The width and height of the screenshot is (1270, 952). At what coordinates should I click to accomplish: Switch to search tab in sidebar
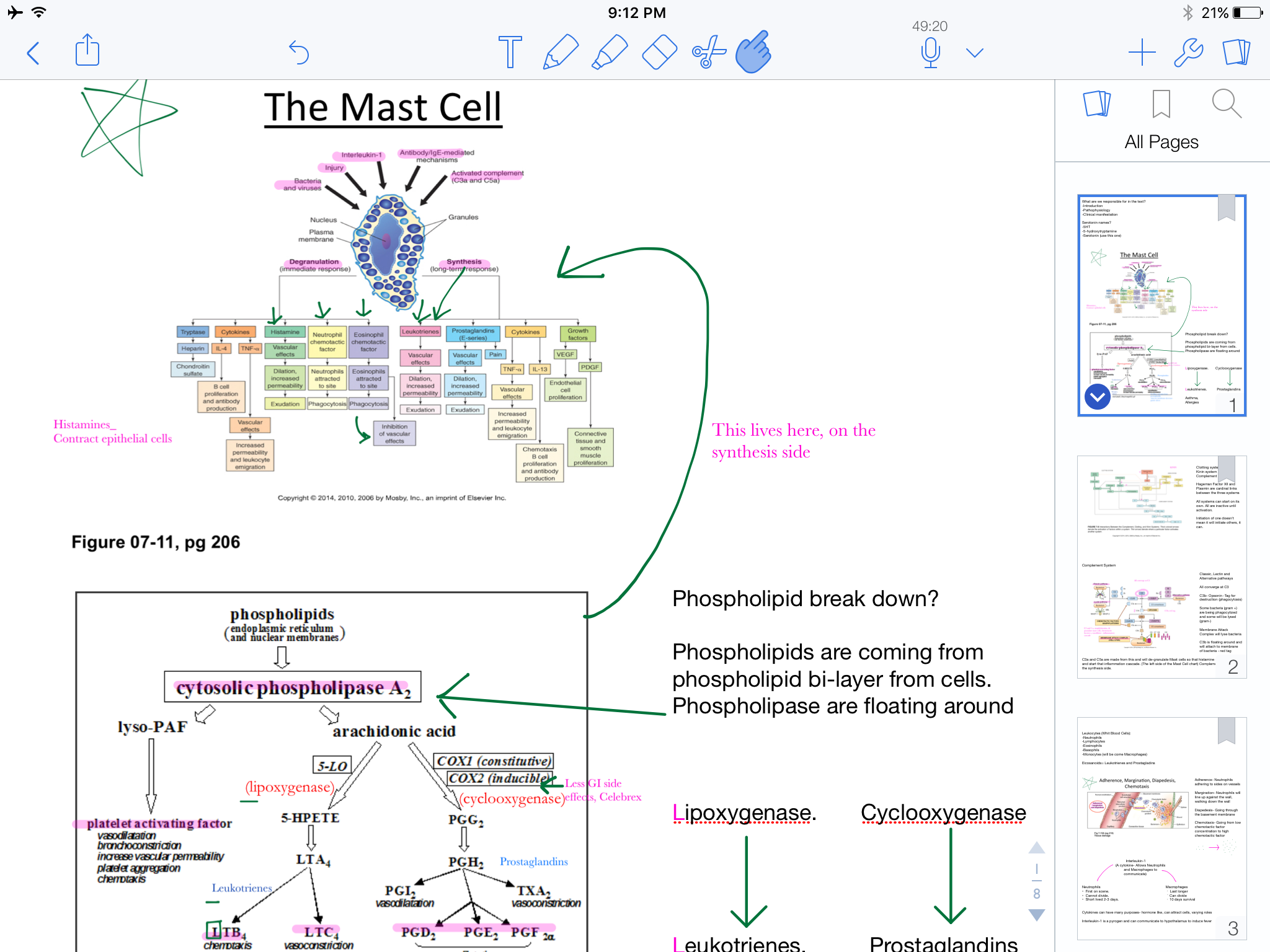click(x=1226, y=104)
